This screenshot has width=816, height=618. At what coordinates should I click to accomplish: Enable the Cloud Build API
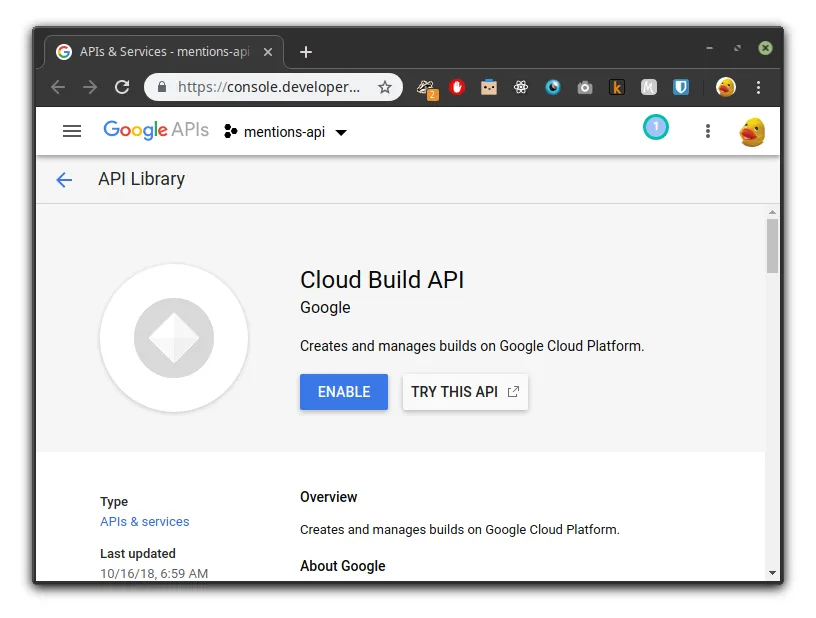[x=343, y=392]
